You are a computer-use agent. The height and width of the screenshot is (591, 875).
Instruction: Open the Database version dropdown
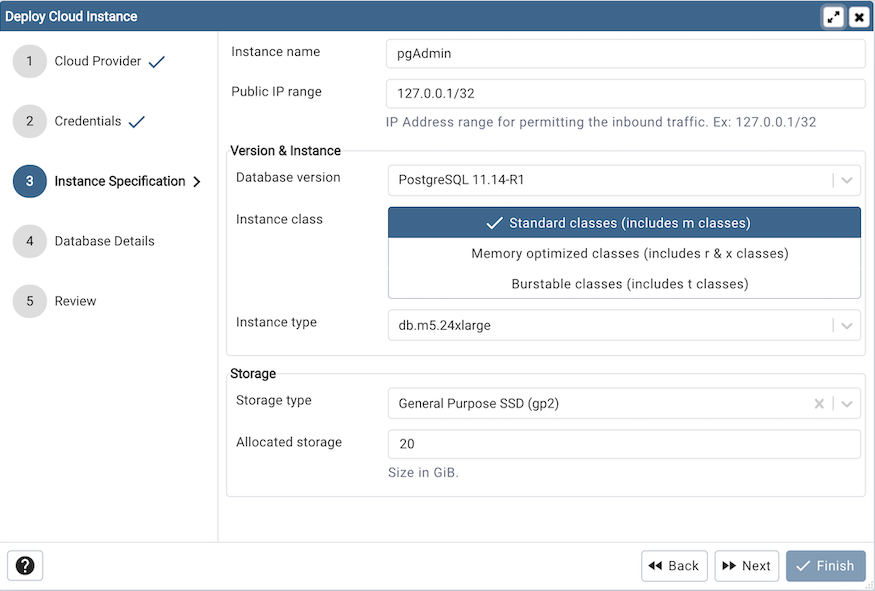tap(845, 180)
